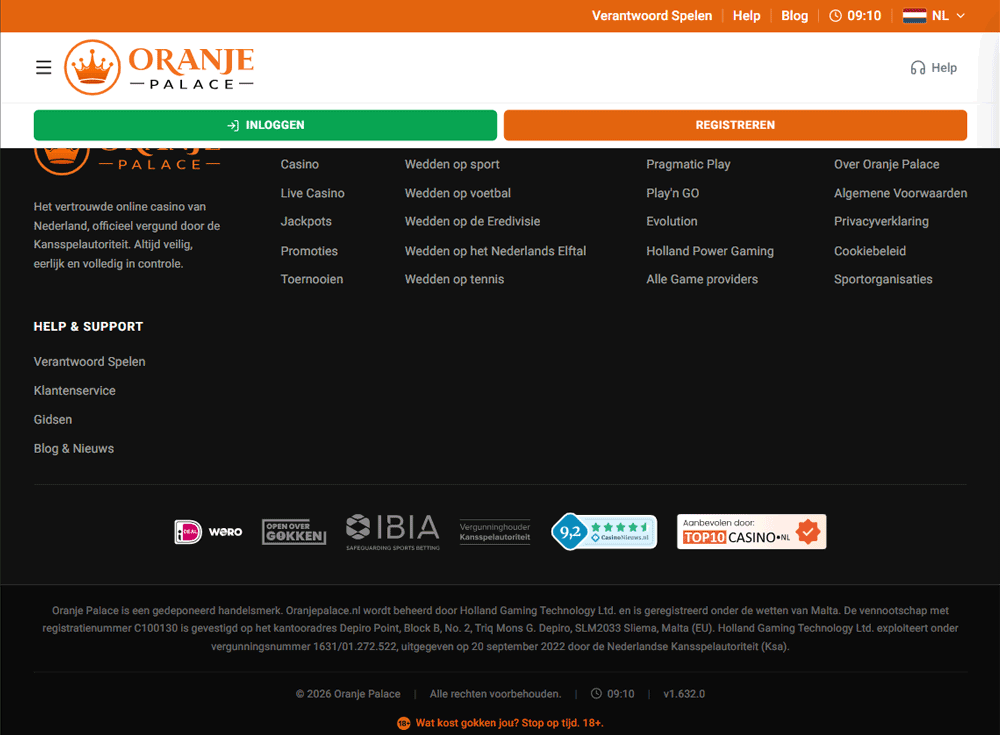Open Wedden op sport link
Image resolution: width=1000 pixels, height=735 pixels.
point(452,164)
